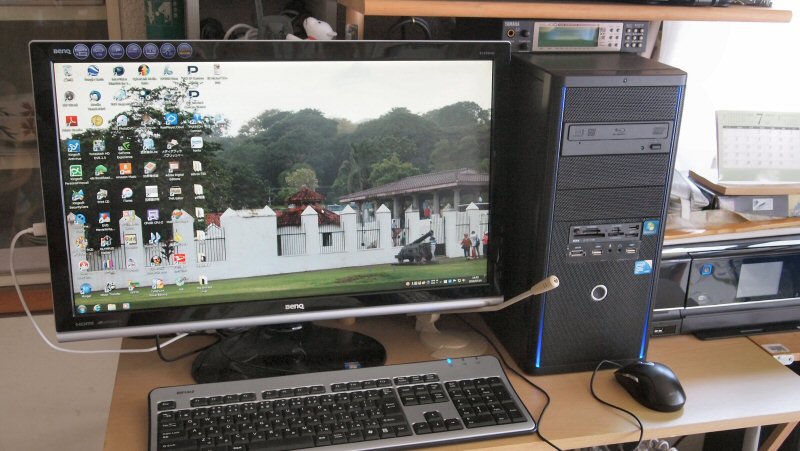Image resolution: width=800 pixels, height=451 pixels.
Task: Open Internet Explorer from the taskbar
Action: coord(95,308)
